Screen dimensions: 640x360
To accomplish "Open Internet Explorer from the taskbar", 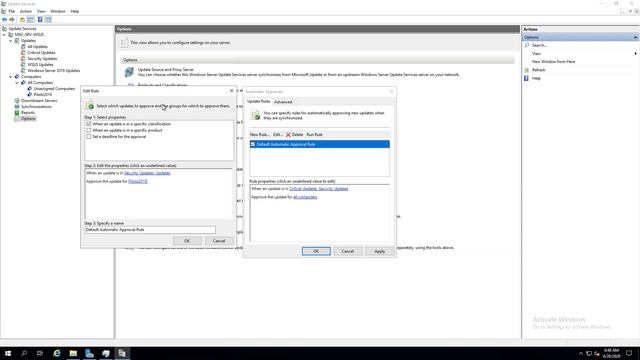I will (x=57, y=353).
